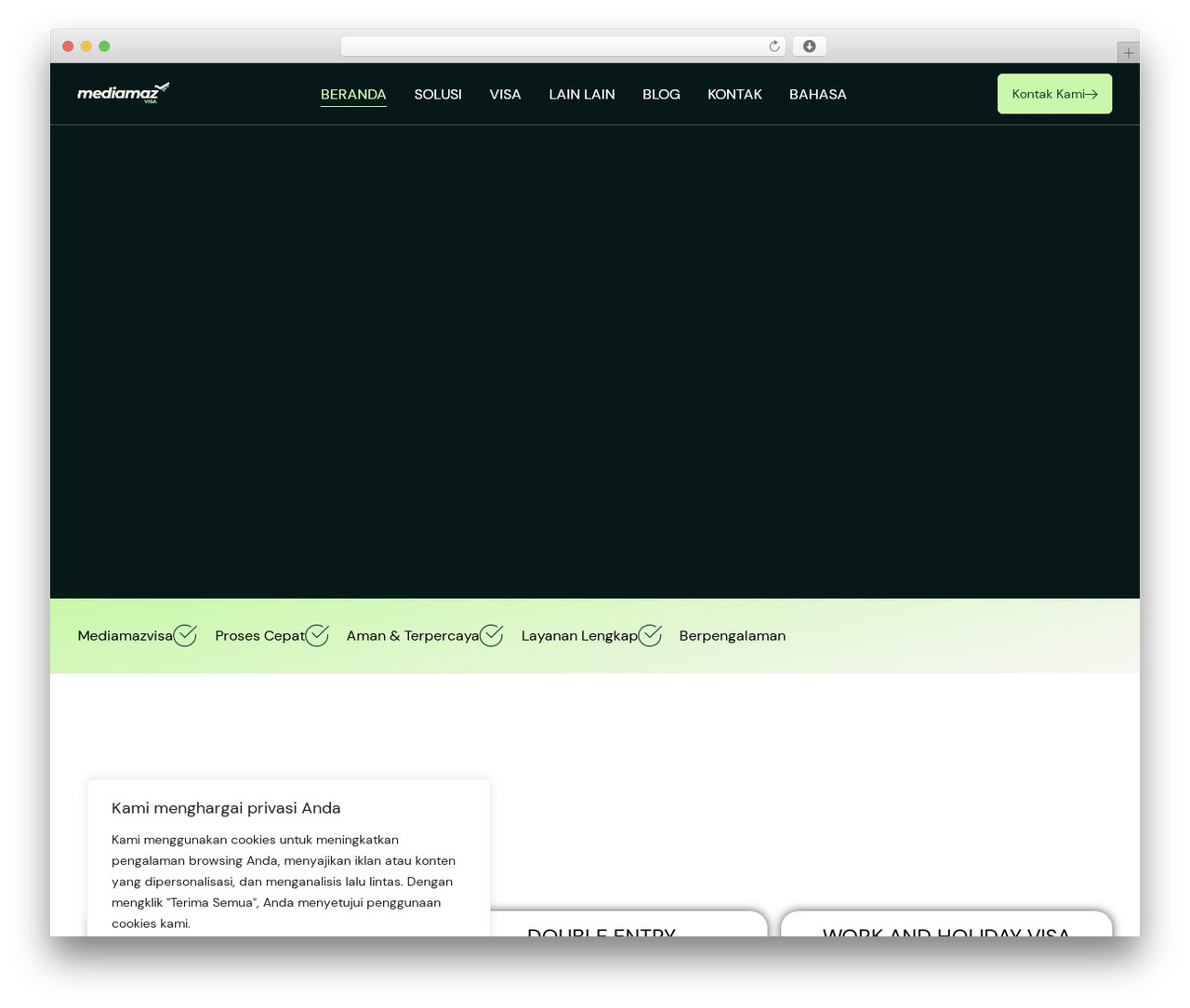Screen dimensions: 1190x1008
Task: Click the browser address bar
Action: pyautogui.click(x=562, y=46)
